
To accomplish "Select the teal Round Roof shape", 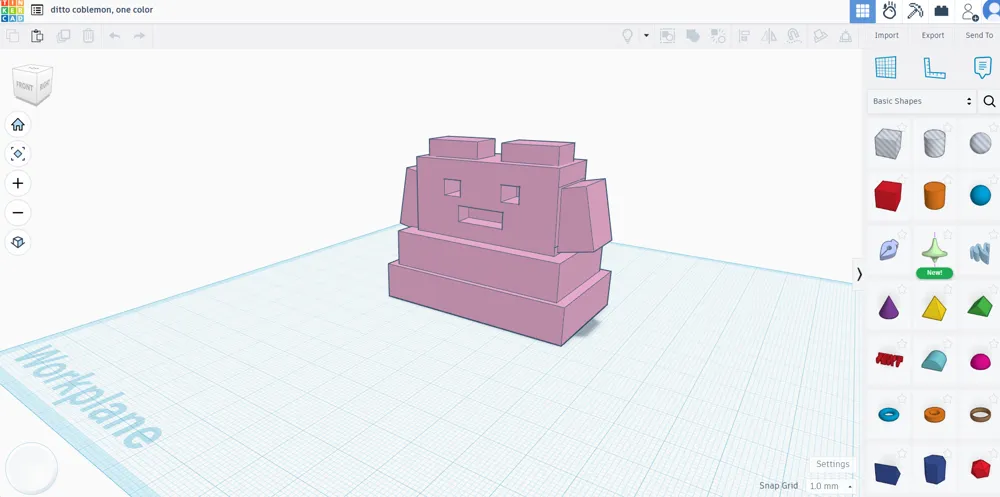I will pyautogui.click(x=934, y=360).
